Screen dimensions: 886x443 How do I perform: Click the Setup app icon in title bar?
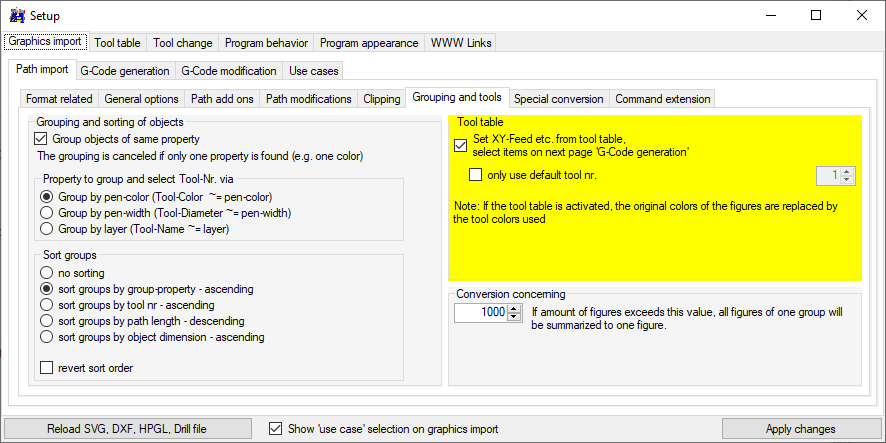(16, 16)
